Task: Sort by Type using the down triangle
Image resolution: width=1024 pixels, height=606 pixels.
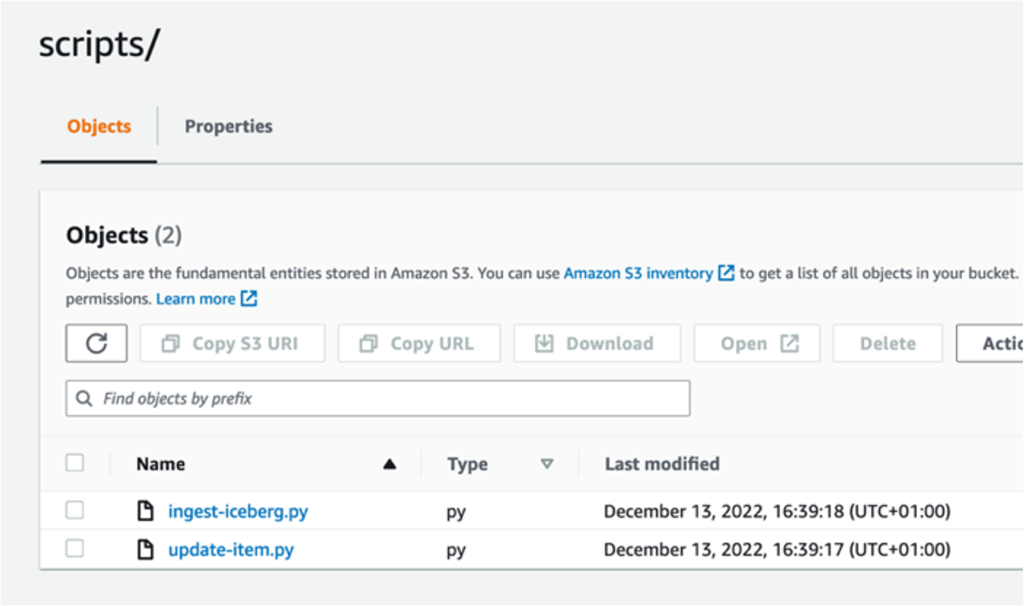Action: [x=546, y=464]
